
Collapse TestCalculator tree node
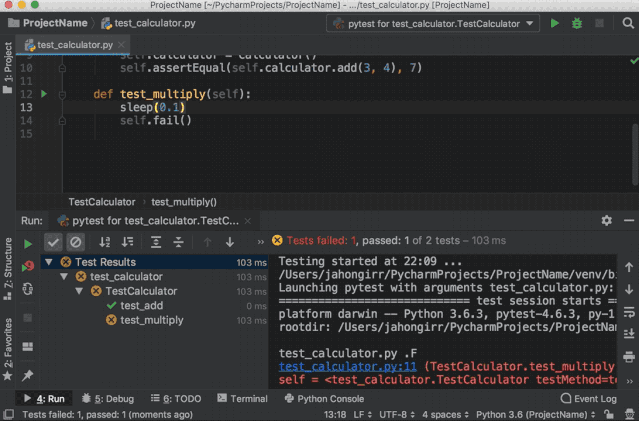[79, 291]
